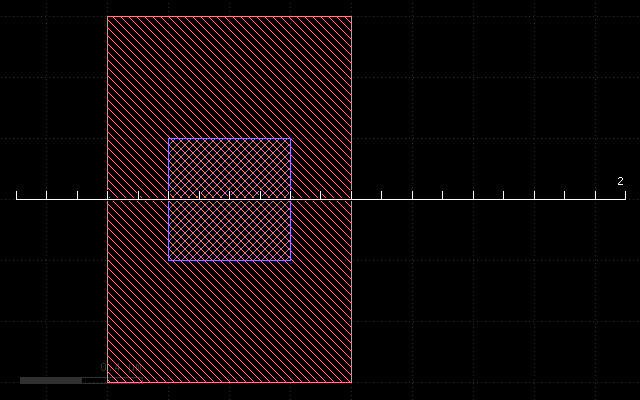The width and height of the screenshot is (640, 400).
Task: Click the bottom-right corner of red rectangle
Action: [352, 382]
